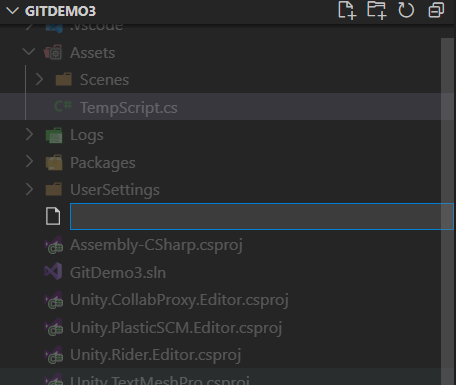The height and width of the screenshot is (385, 456).
Task: Click the csproj icon beside Unity.Rider.Editor.csproj
Action: (x=54, y=355)
